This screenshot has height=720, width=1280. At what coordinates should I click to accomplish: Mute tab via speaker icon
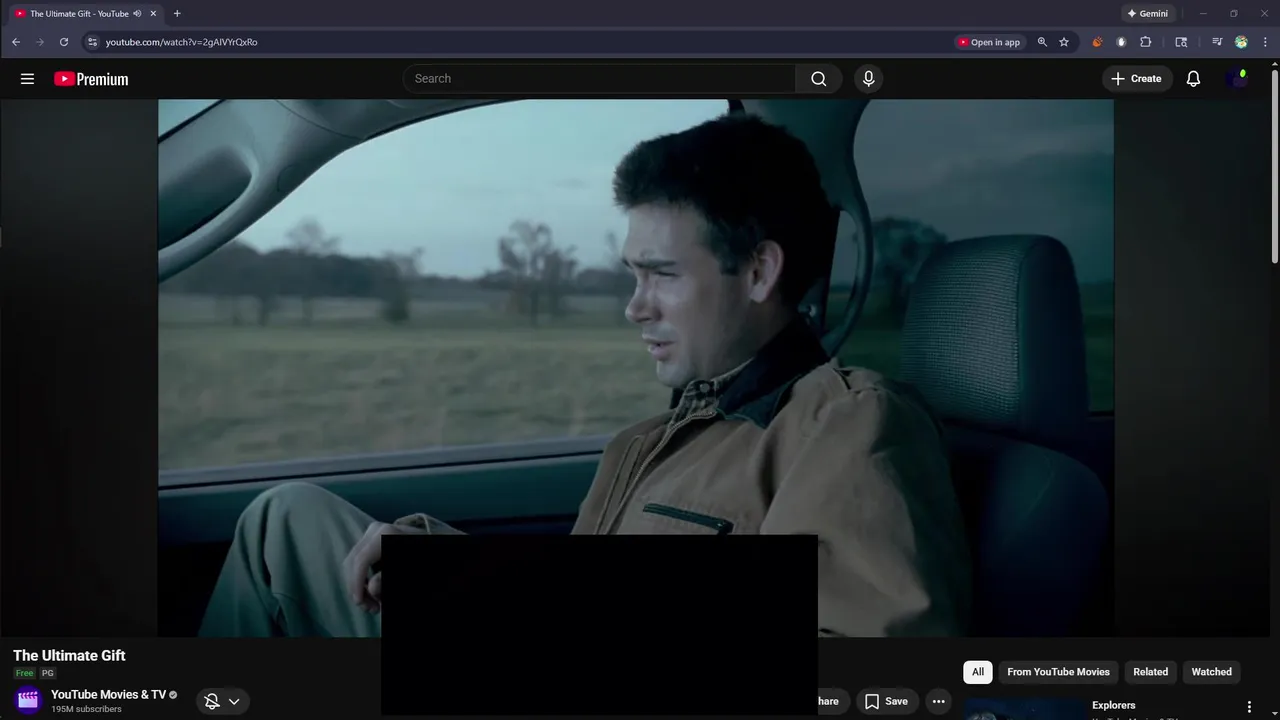pos(137,14)
